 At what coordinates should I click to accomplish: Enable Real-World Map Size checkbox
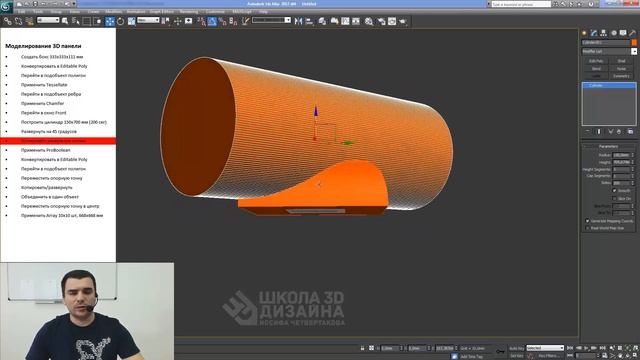coord(587,228)
